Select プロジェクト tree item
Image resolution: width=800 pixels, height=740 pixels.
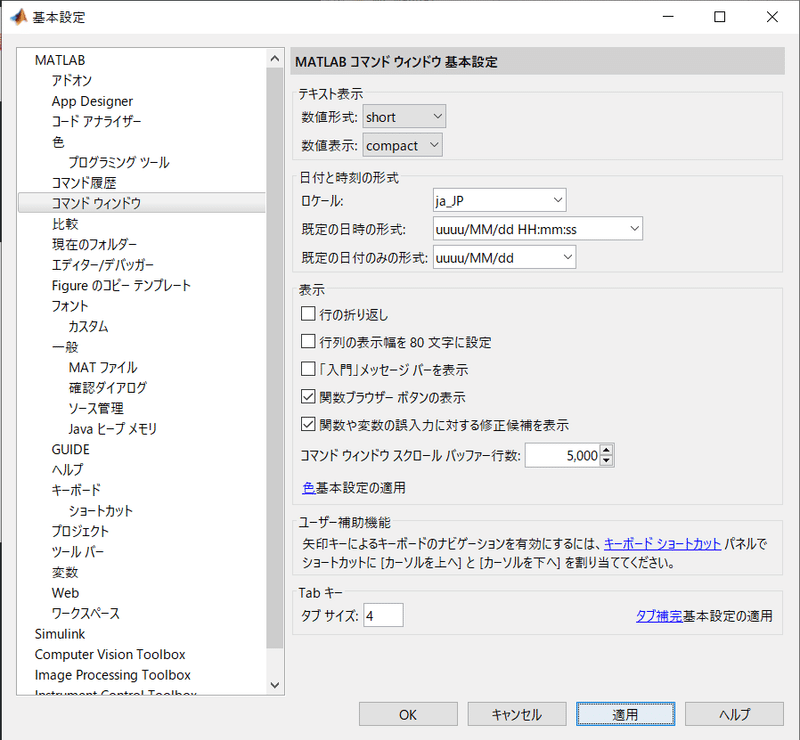coord(80,531)
